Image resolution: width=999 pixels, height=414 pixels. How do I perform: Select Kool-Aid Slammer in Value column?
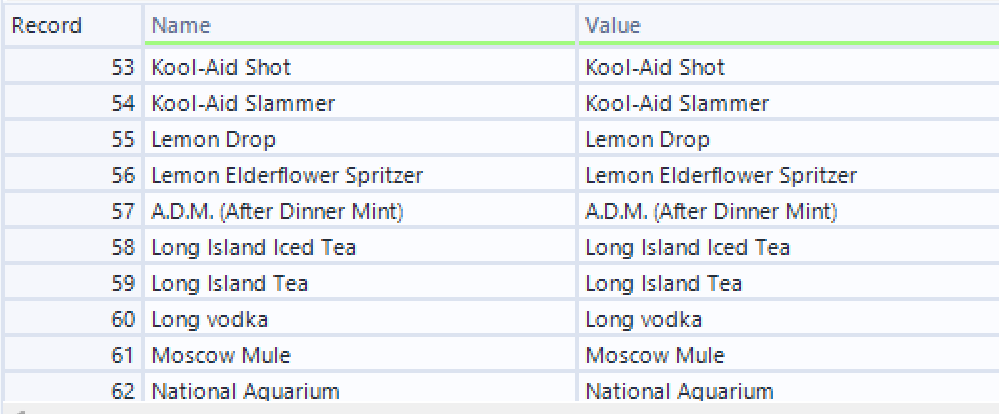point(677,104)
